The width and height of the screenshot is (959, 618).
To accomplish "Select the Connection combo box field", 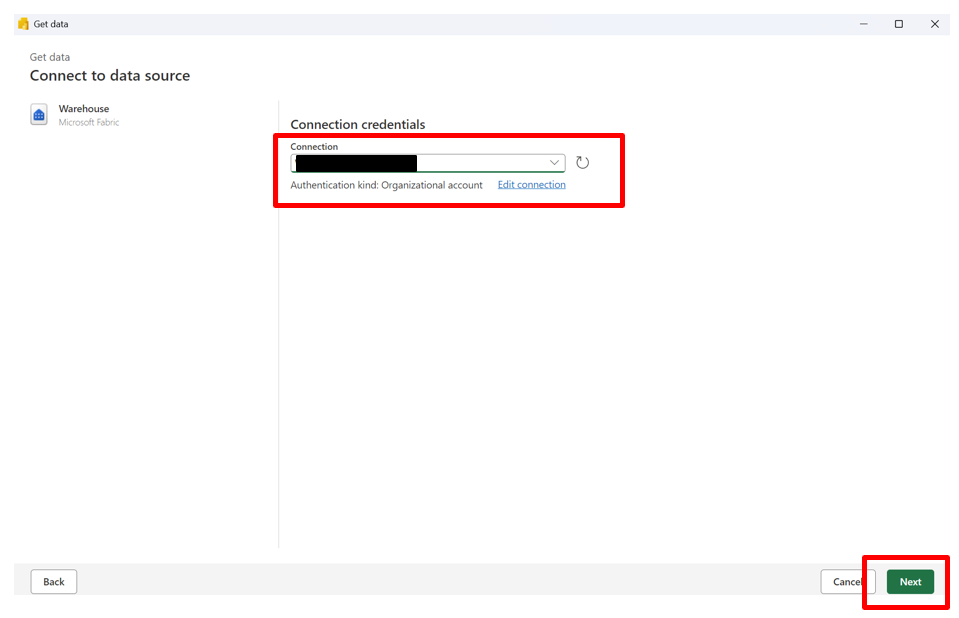I will point(428,163).
